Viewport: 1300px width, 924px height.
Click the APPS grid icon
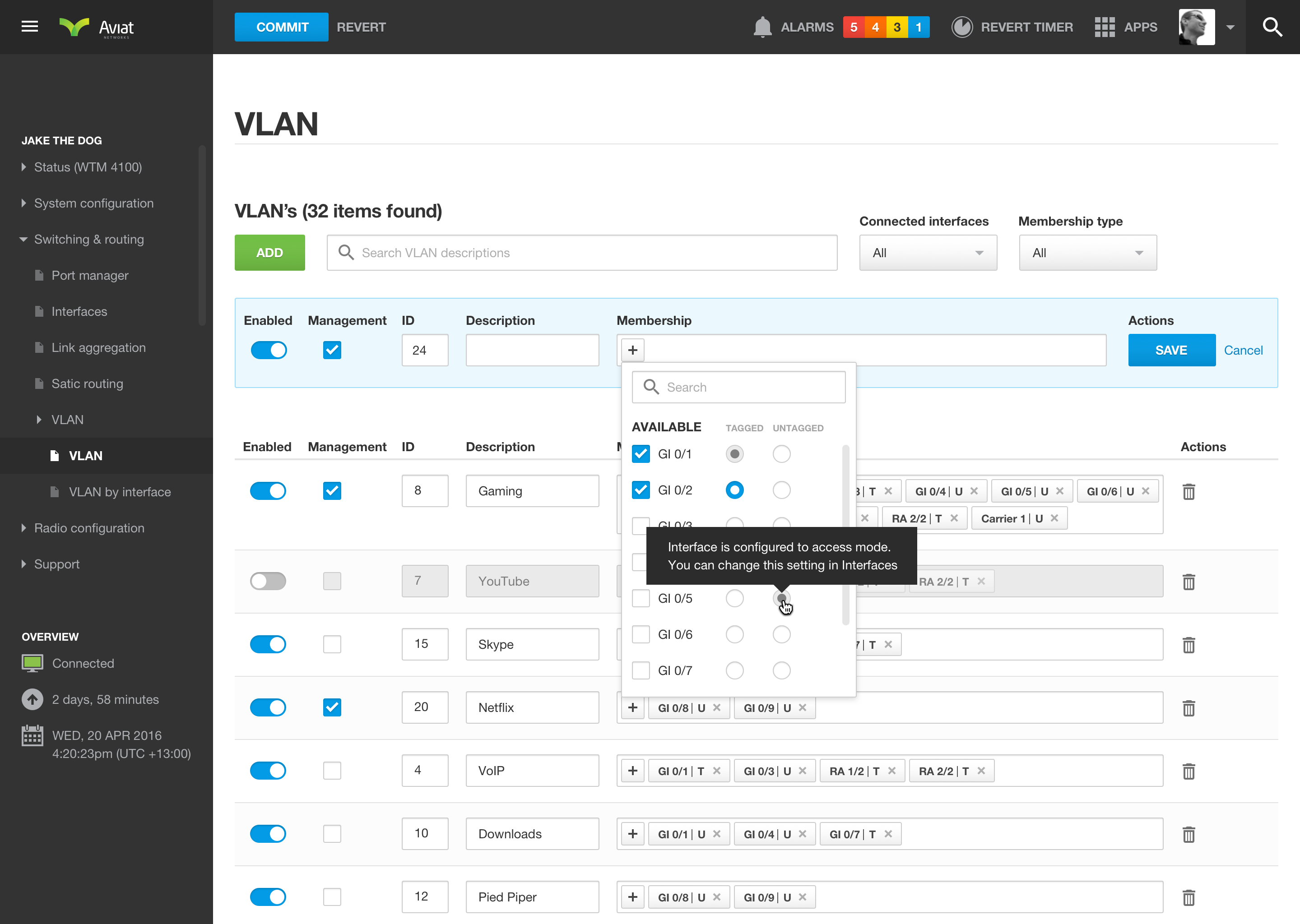(x=1106, y=27)
